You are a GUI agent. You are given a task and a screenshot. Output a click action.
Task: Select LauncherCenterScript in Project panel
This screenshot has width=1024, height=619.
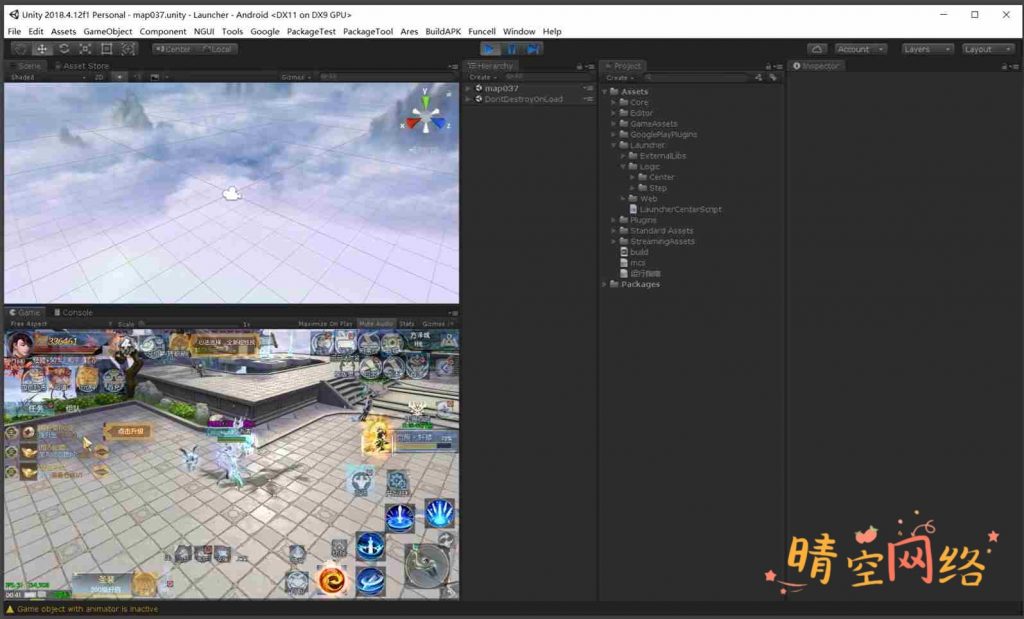pyautogui.click(x=680, y=209)
